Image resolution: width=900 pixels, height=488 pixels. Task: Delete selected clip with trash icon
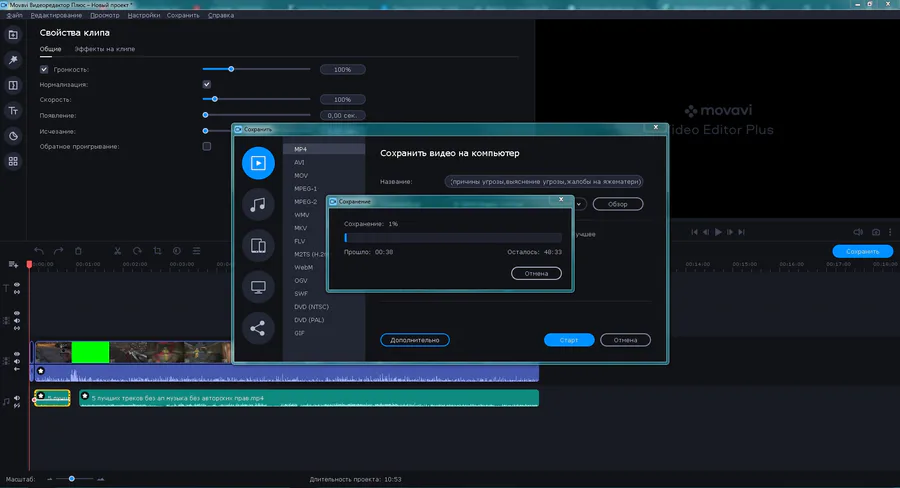[x=79, y=251]
